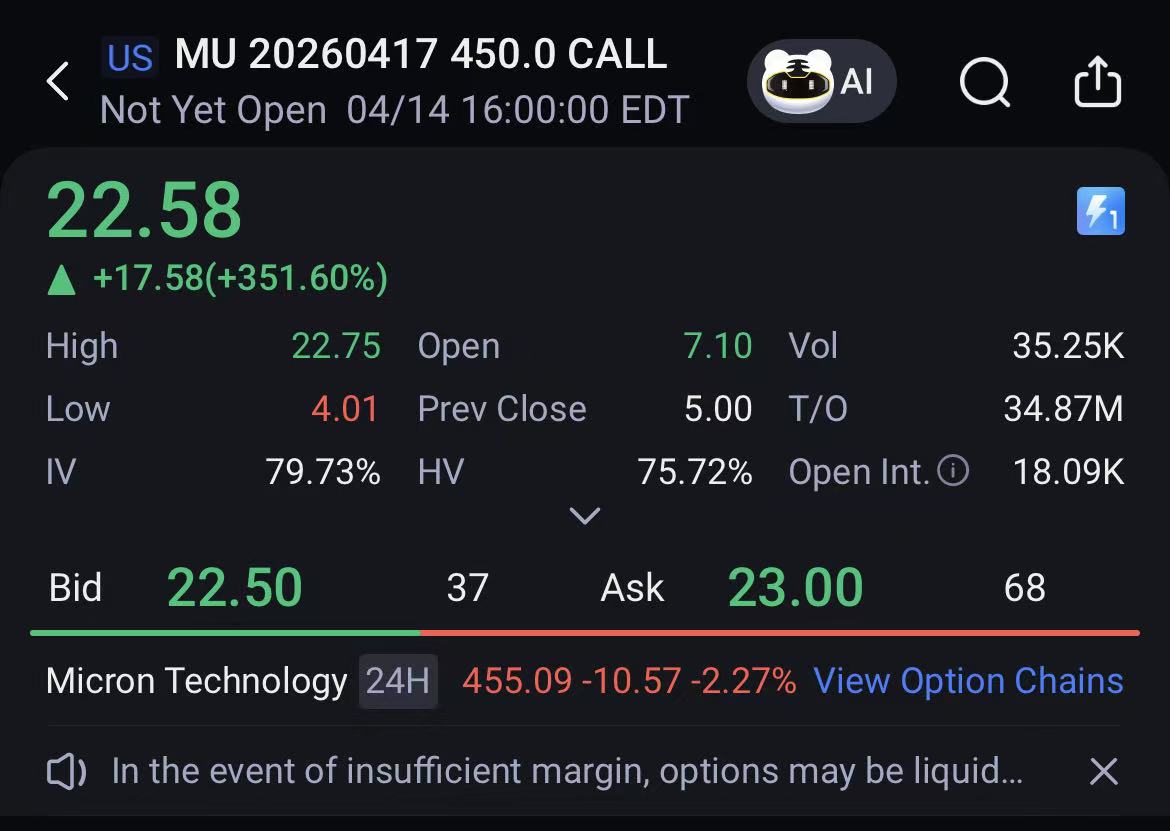Screen dimensions: 1170x831
Task: Tap the IV 79.73% value
Action: tap(323, 471)
